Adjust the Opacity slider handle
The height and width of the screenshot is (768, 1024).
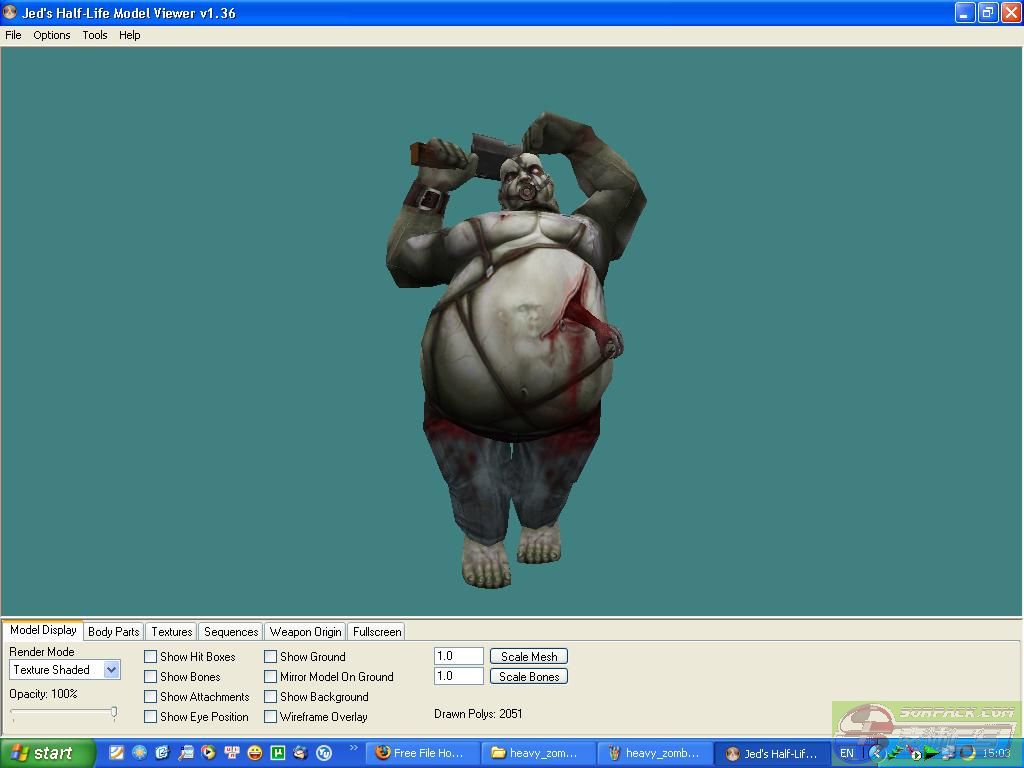click(x=114, y=712)
